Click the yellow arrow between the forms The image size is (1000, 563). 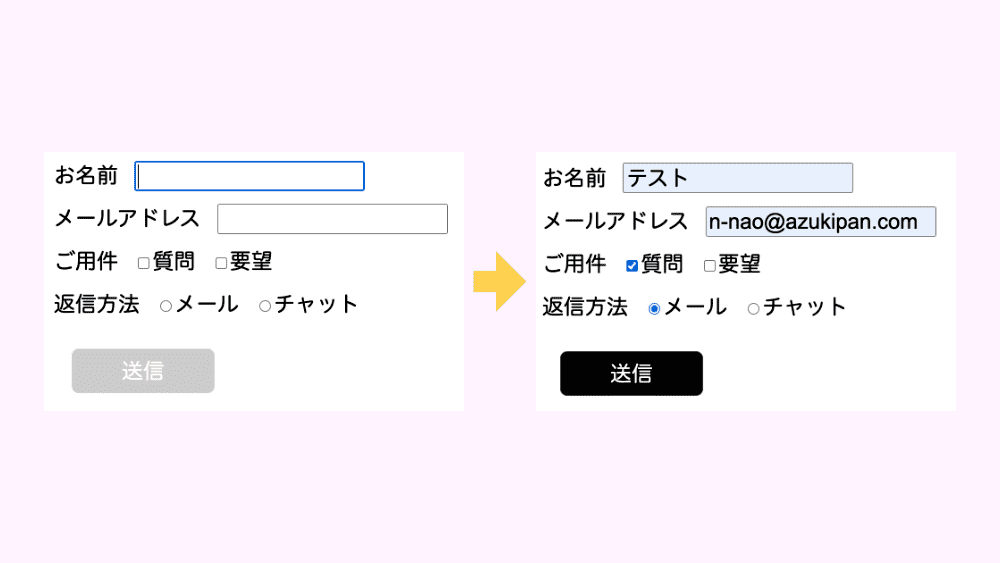point(499,281)
